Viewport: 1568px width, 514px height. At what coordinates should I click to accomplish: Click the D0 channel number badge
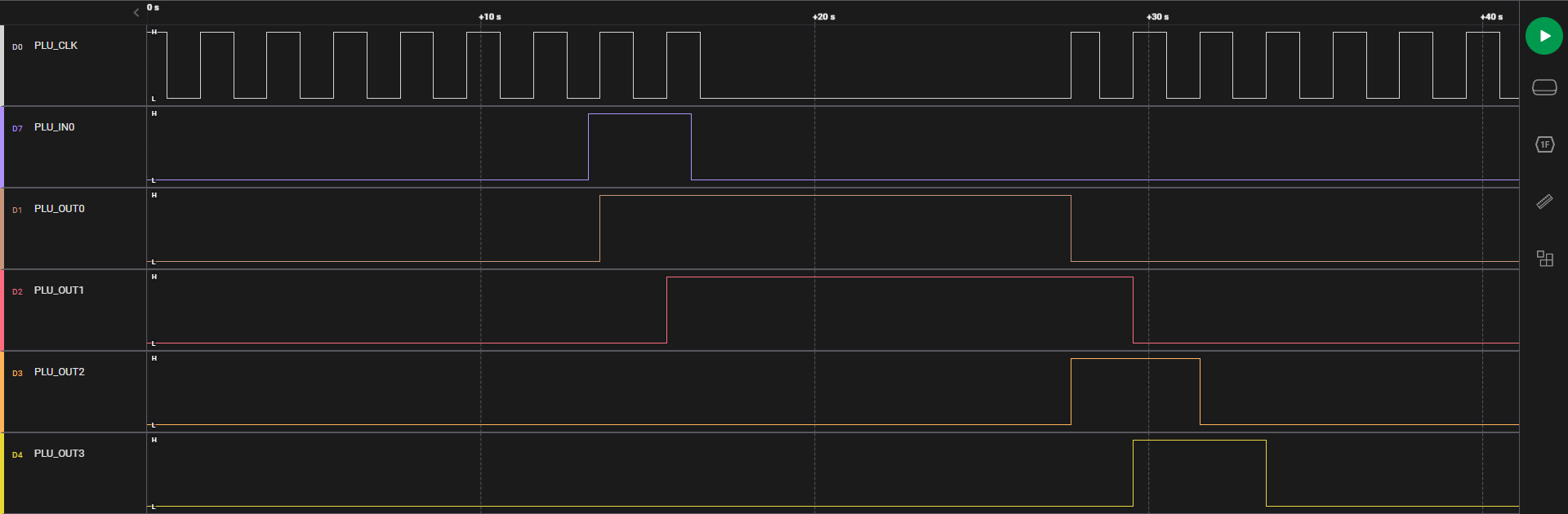17,47
